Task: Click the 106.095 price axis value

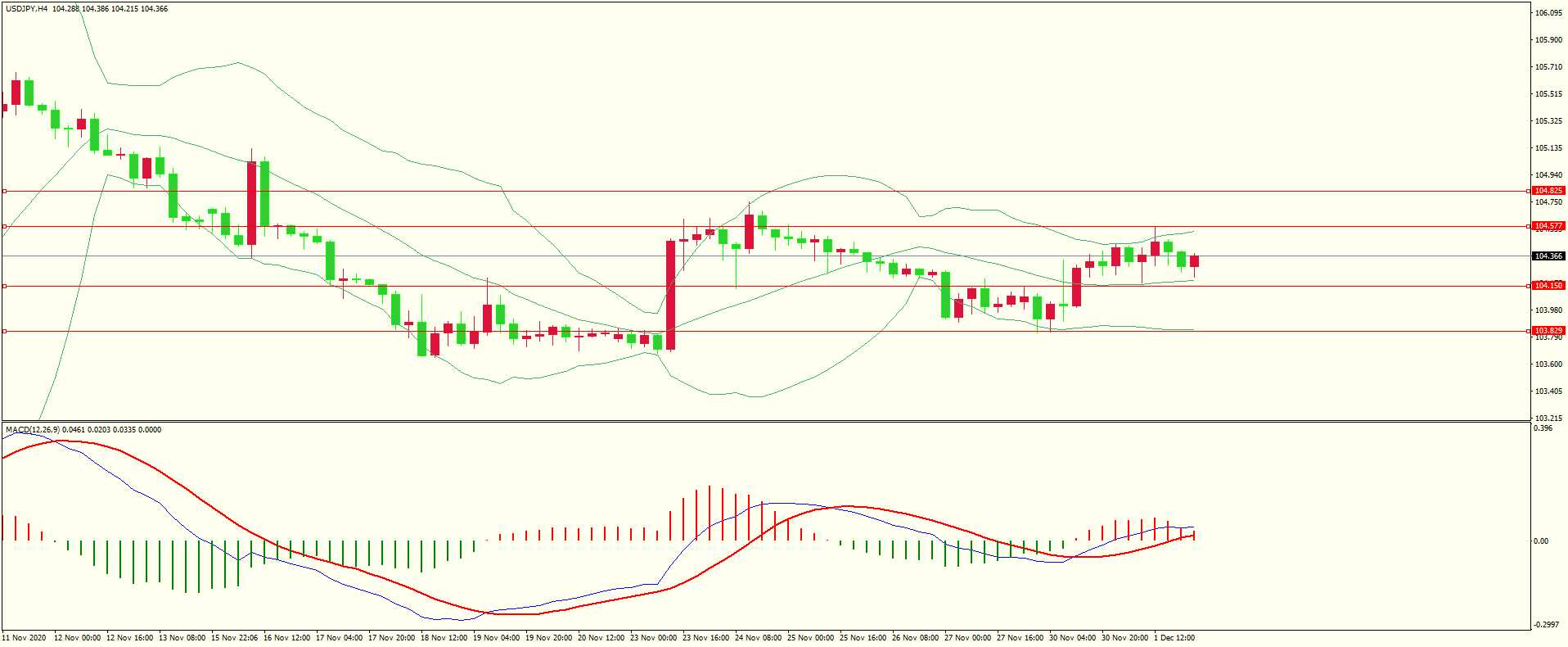Action: click(x=1548, y=13)
